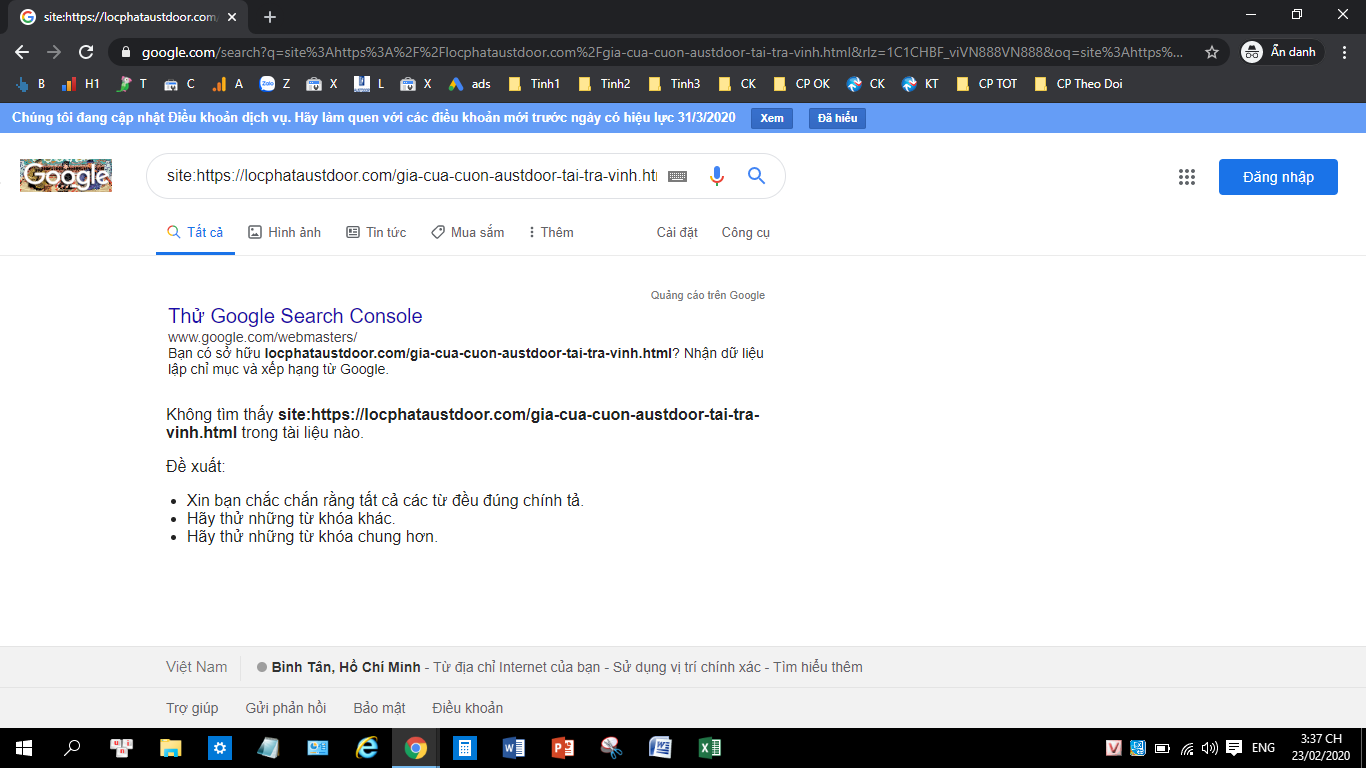Select the active Chrome tab title

[x=130, y=17]
